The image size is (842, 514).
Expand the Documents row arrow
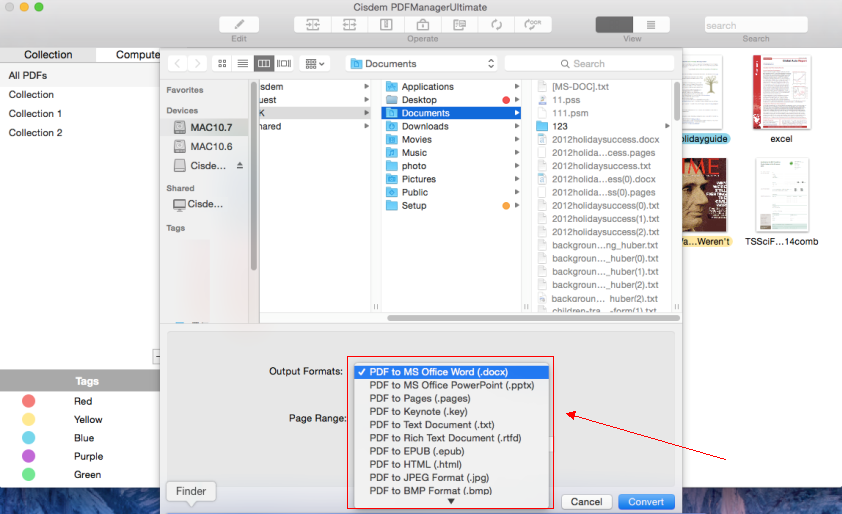click(517, 113)
